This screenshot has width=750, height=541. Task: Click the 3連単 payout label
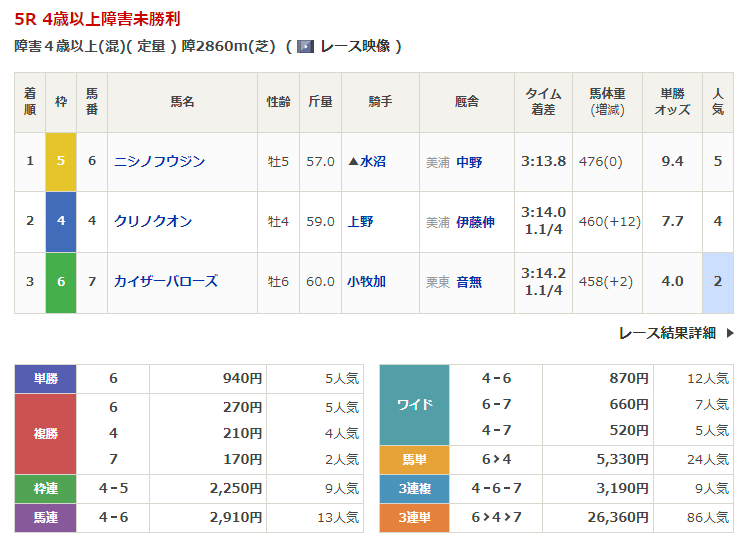[x=414, y=517]
